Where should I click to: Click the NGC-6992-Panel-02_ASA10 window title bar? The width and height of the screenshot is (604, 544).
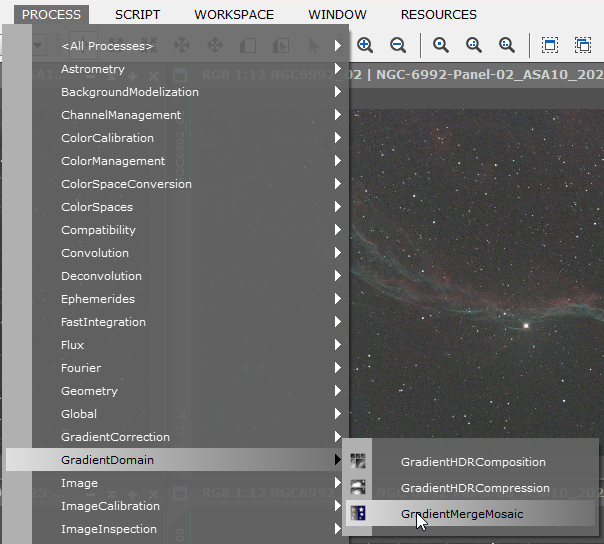click(476, 74)
